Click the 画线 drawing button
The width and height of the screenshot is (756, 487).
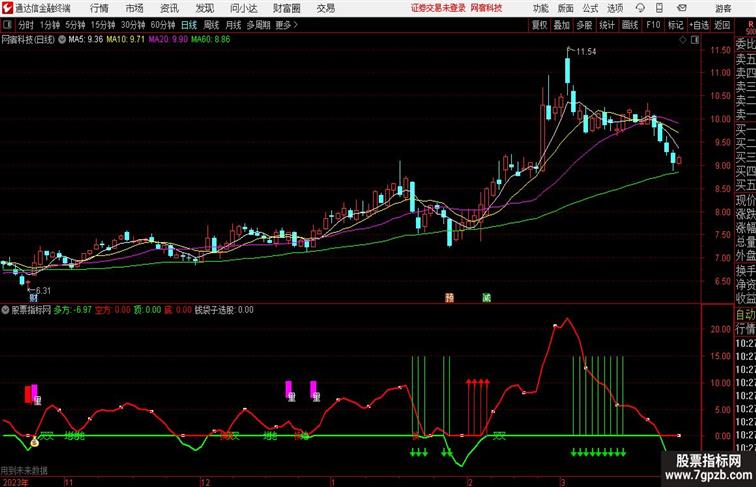pos(630,25)
